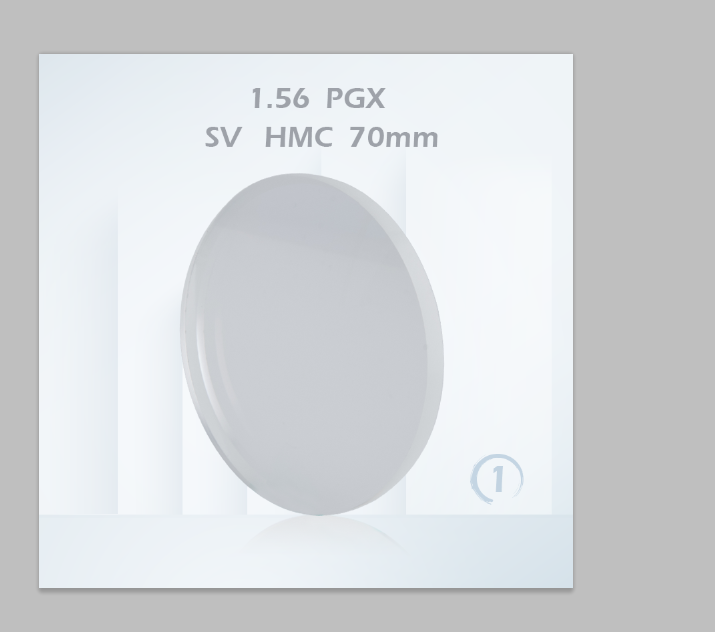Click the "70mm" text
This screenshot has width=715, height=632.
point(394,137)
